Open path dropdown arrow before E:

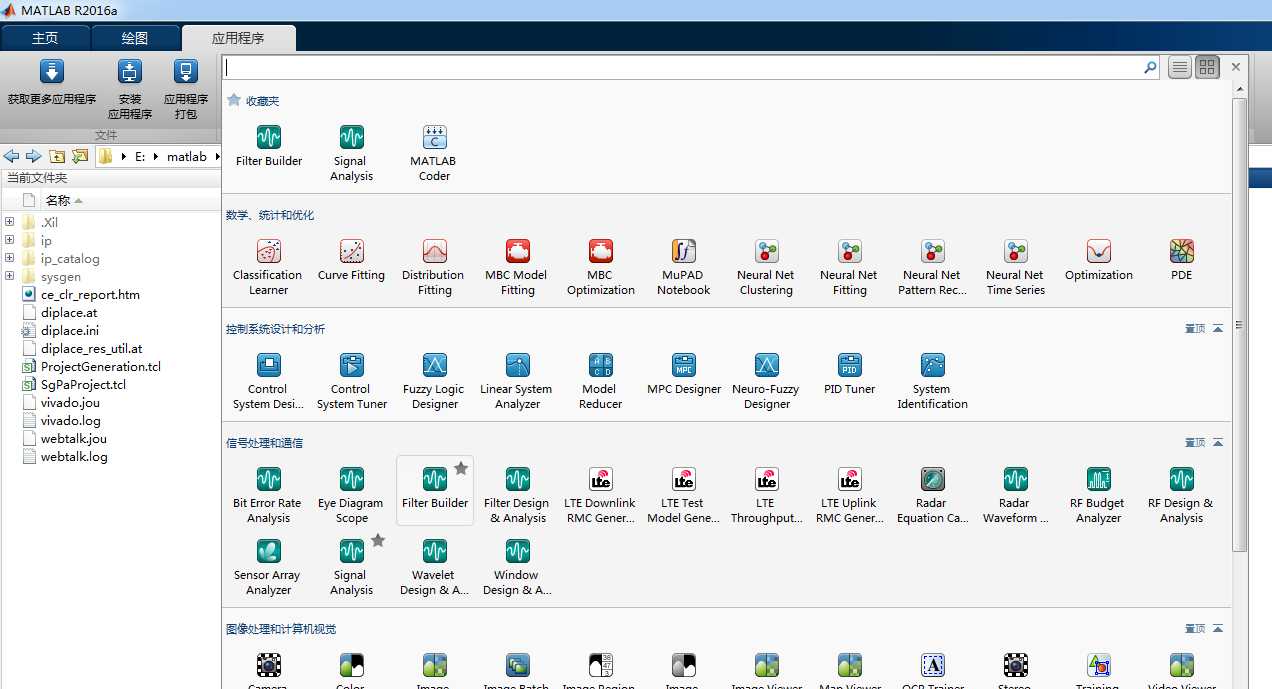coord(125,157)
